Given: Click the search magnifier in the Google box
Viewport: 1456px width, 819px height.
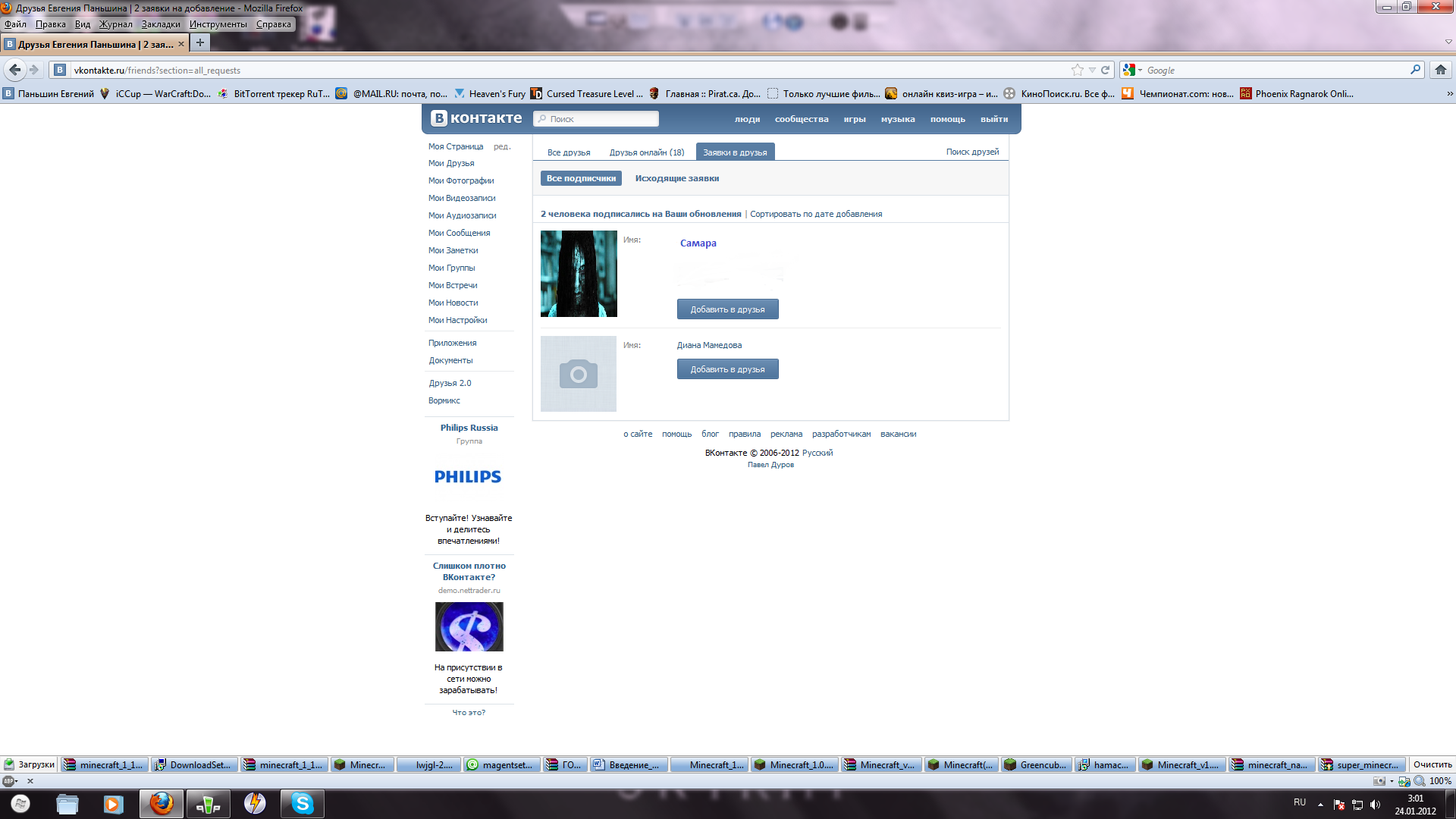Looking at the screenshot, I should point(1415,70).
